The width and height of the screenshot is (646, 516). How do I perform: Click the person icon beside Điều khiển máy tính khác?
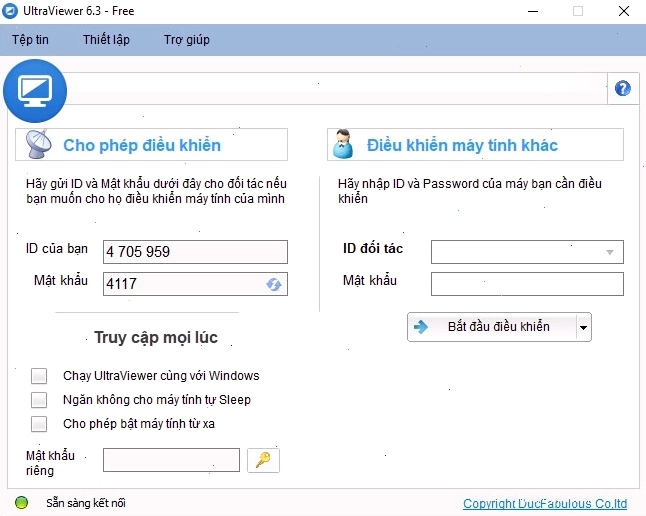tap(343, 144)
